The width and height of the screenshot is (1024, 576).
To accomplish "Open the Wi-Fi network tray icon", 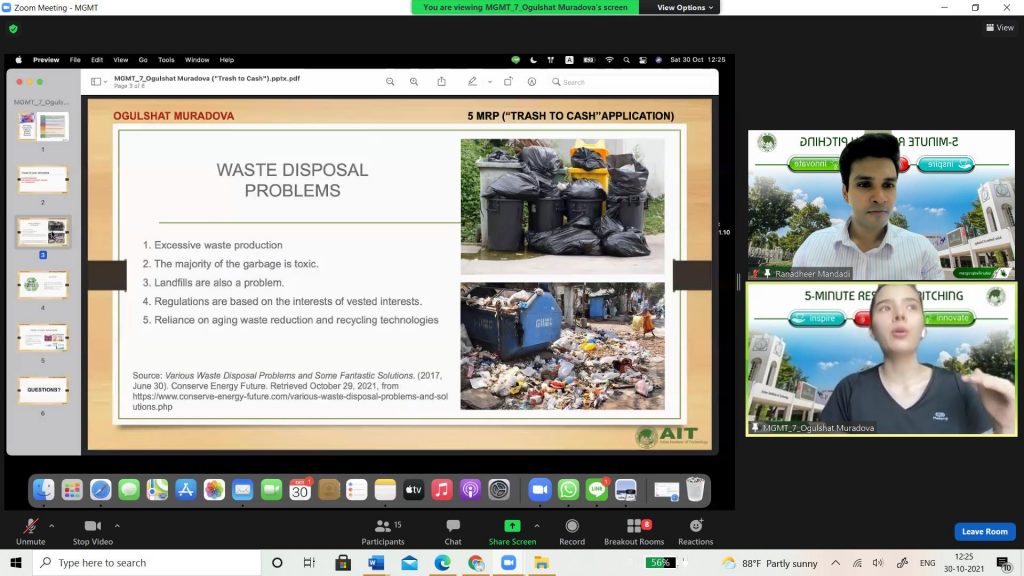I will (857, 562).
